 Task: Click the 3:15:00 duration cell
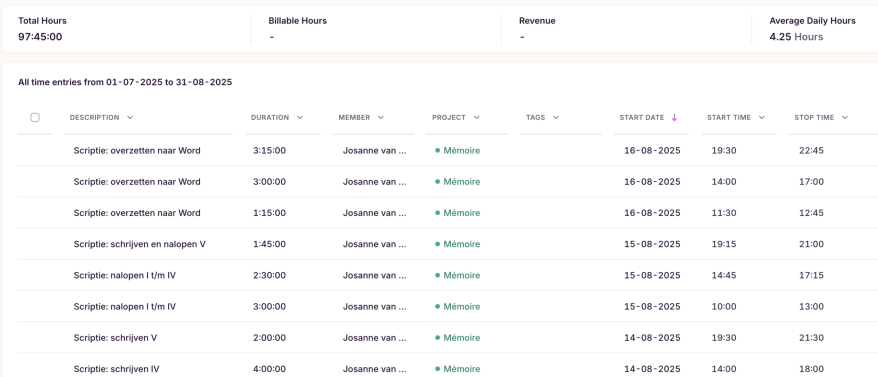click(269, 151)
